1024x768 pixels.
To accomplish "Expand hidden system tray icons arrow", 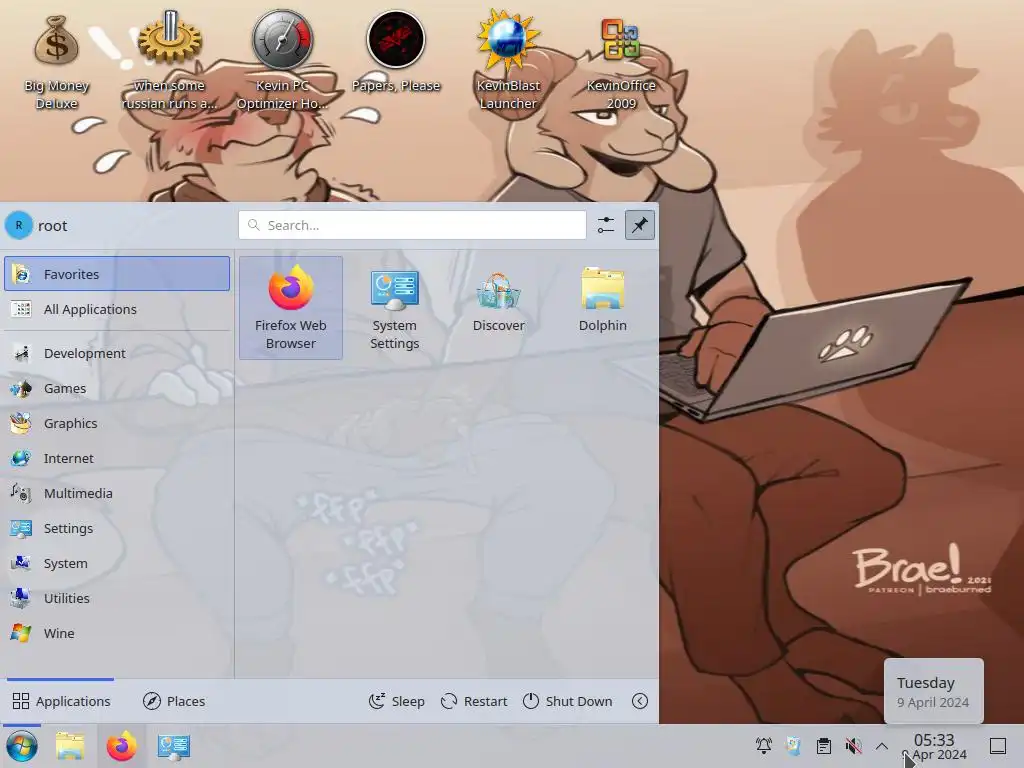I will tap(882, 745).
